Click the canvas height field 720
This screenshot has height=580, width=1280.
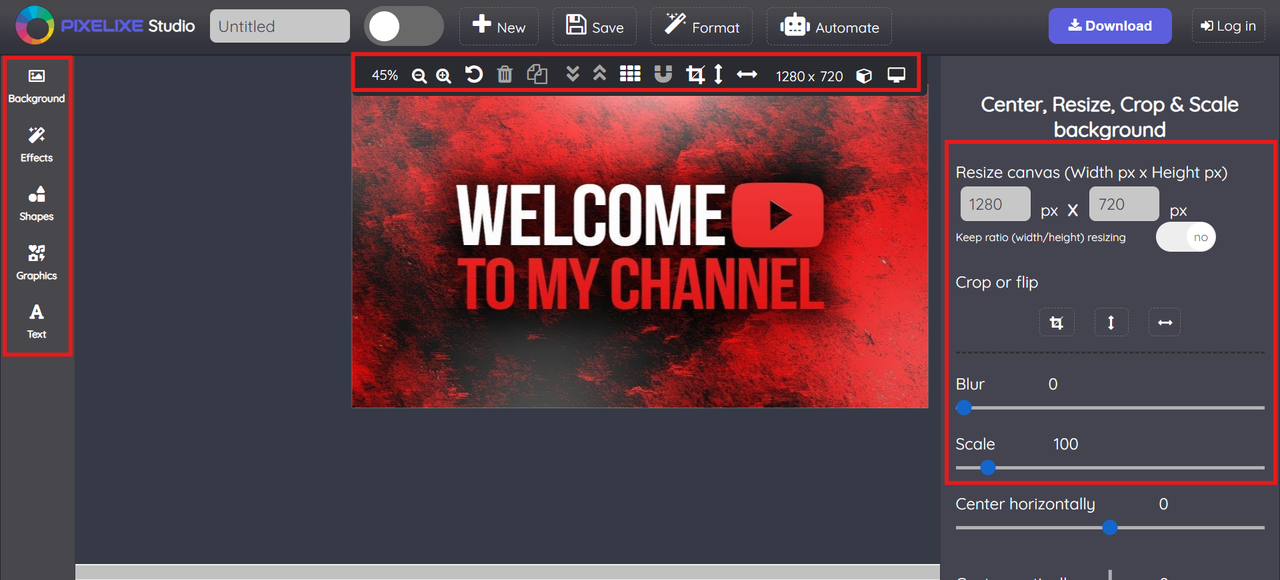[1124, 204]
